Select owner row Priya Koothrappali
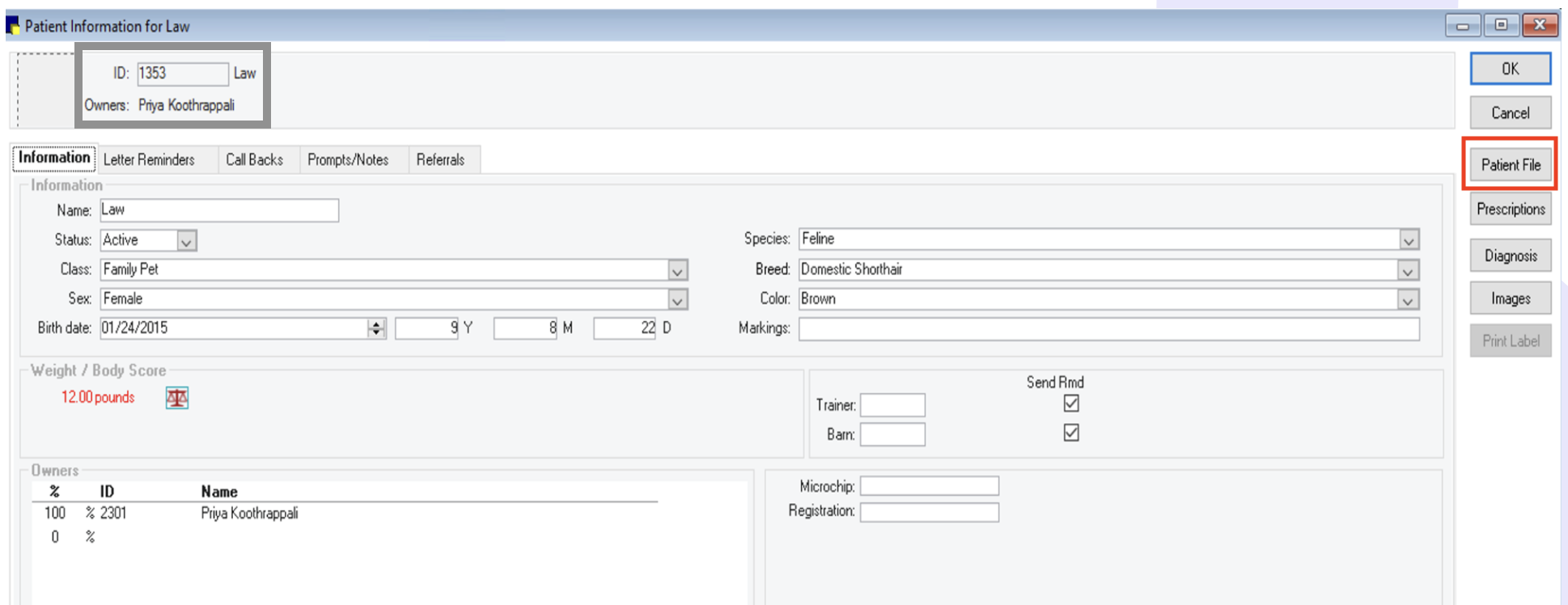 (249, 514)
